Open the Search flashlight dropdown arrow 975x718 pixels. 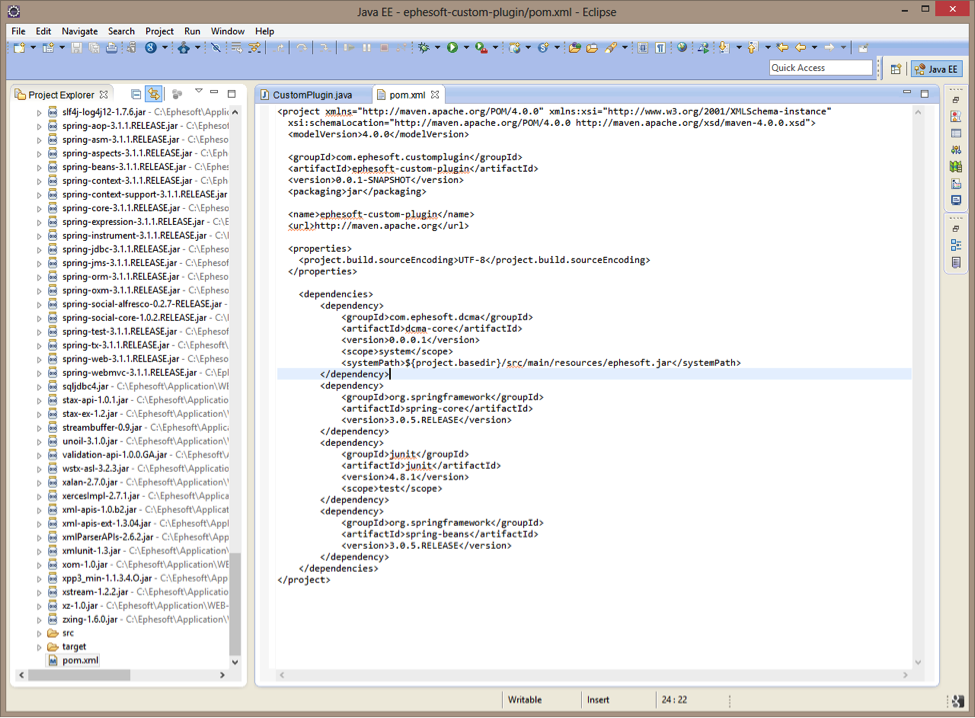pyautogui.click(x=624, y=48)
